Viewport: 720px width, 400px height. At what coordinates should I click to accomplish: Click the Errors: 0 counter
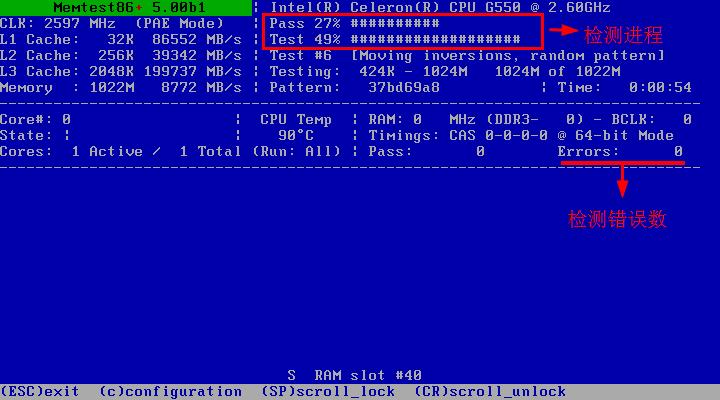pyautogui.click(x=620, y=152)
